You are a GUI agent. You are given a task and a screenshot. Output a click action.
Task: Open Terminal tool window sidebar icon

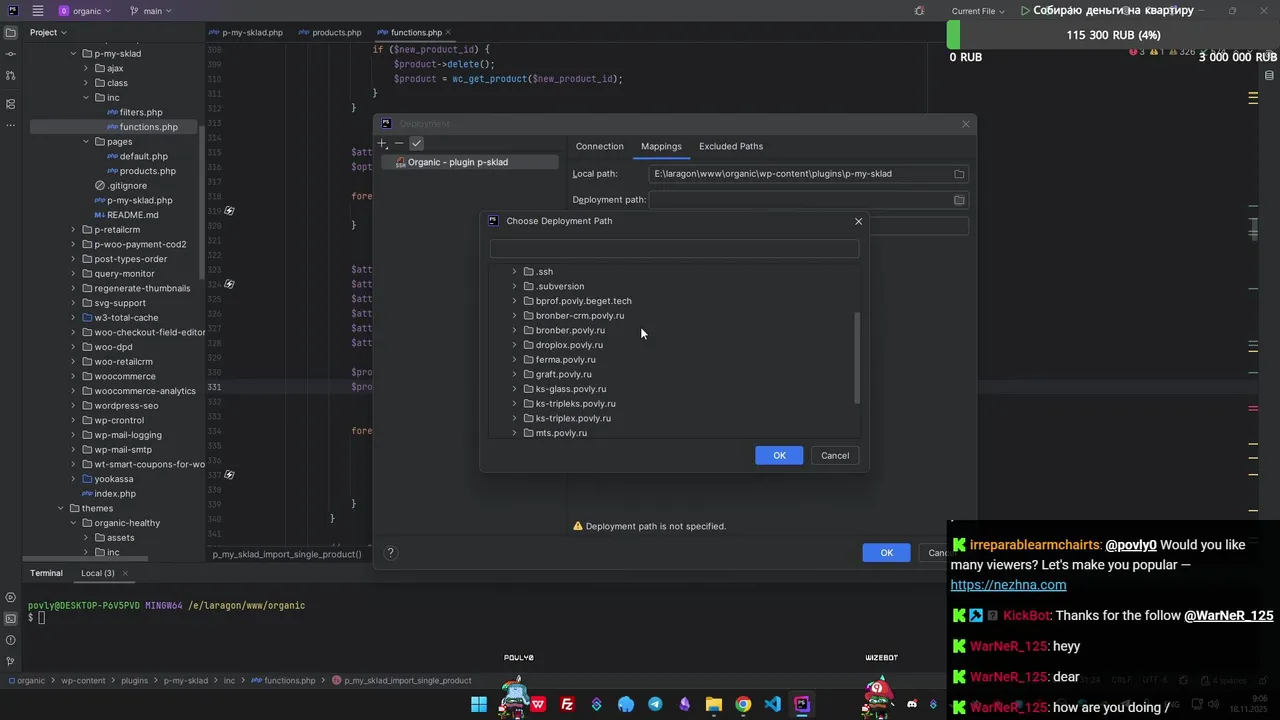pos(11,619)
